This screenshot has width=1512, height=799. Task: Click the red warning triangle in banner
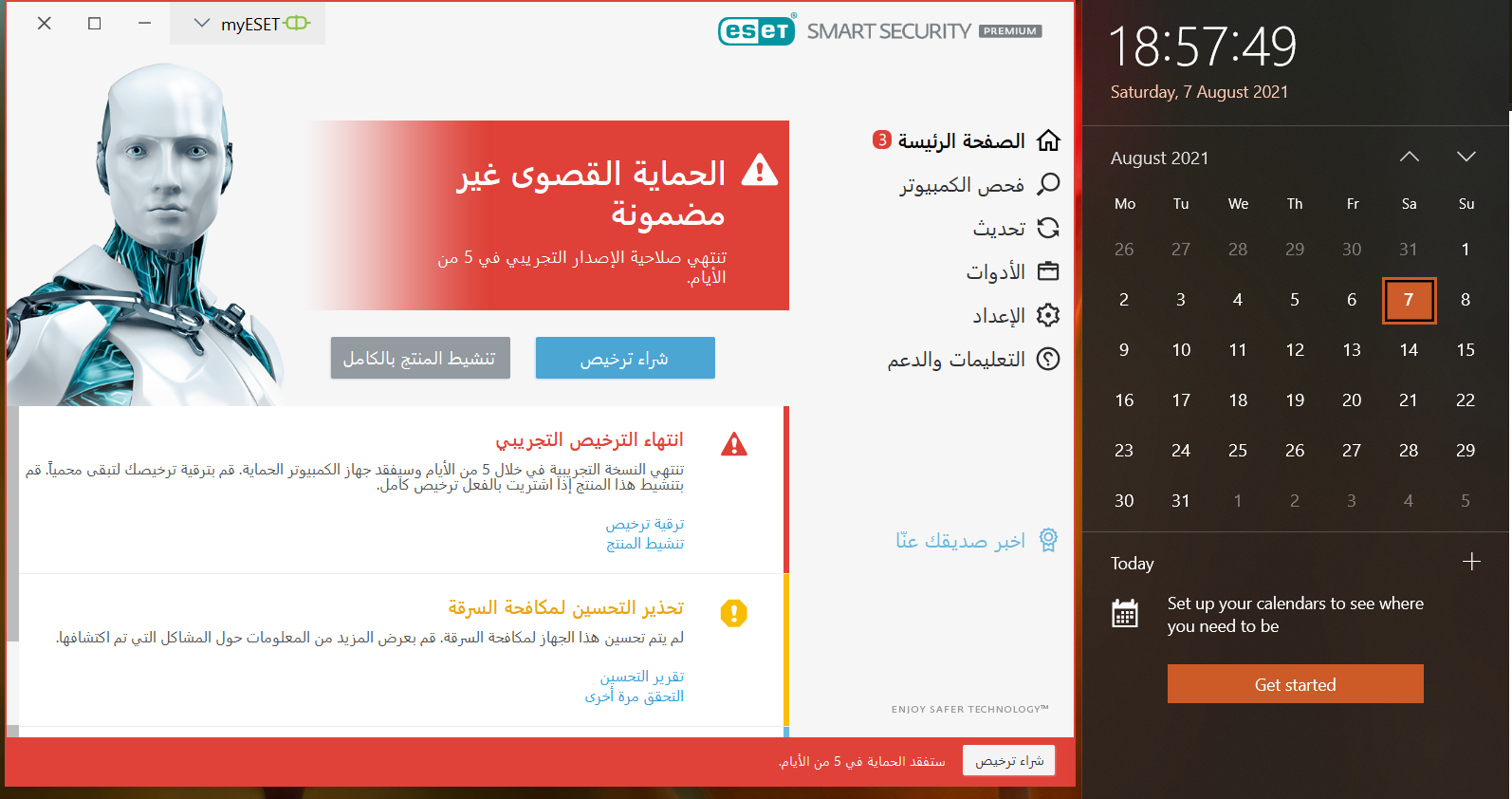pos(760,171)
